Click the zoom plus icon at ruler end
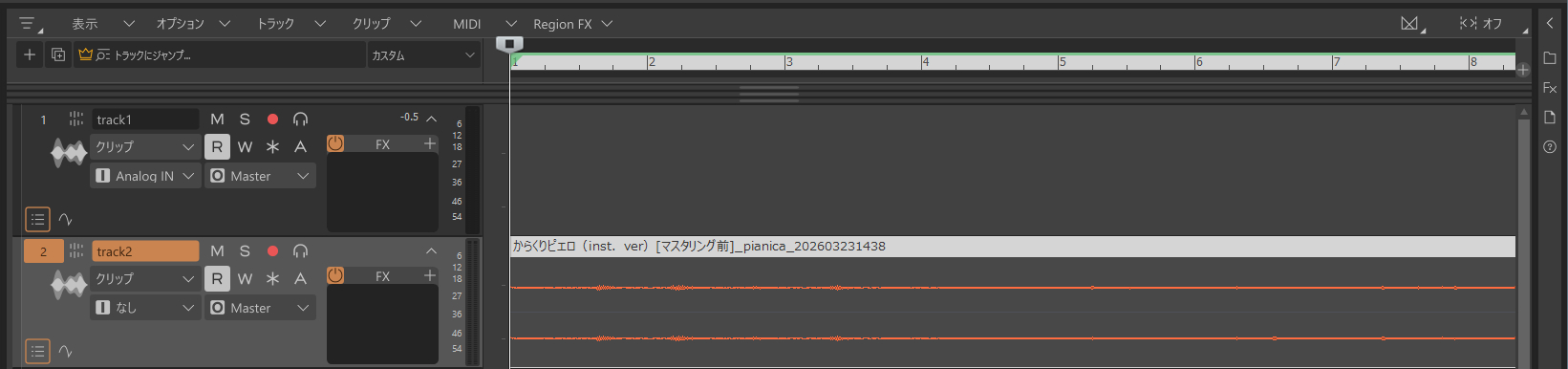 (1523, 70)
